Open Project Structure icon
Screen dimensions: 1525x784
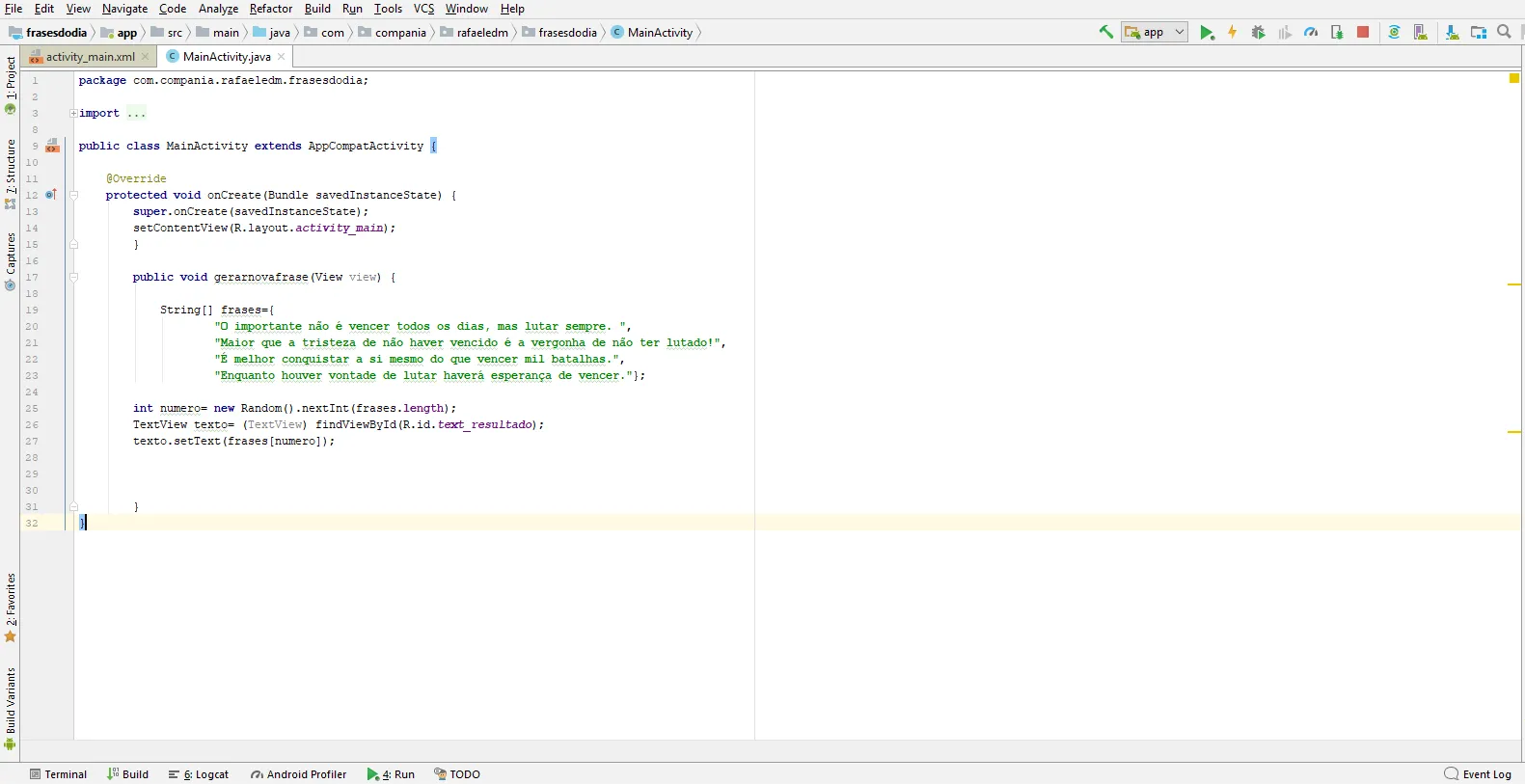tap(1478, 33)
